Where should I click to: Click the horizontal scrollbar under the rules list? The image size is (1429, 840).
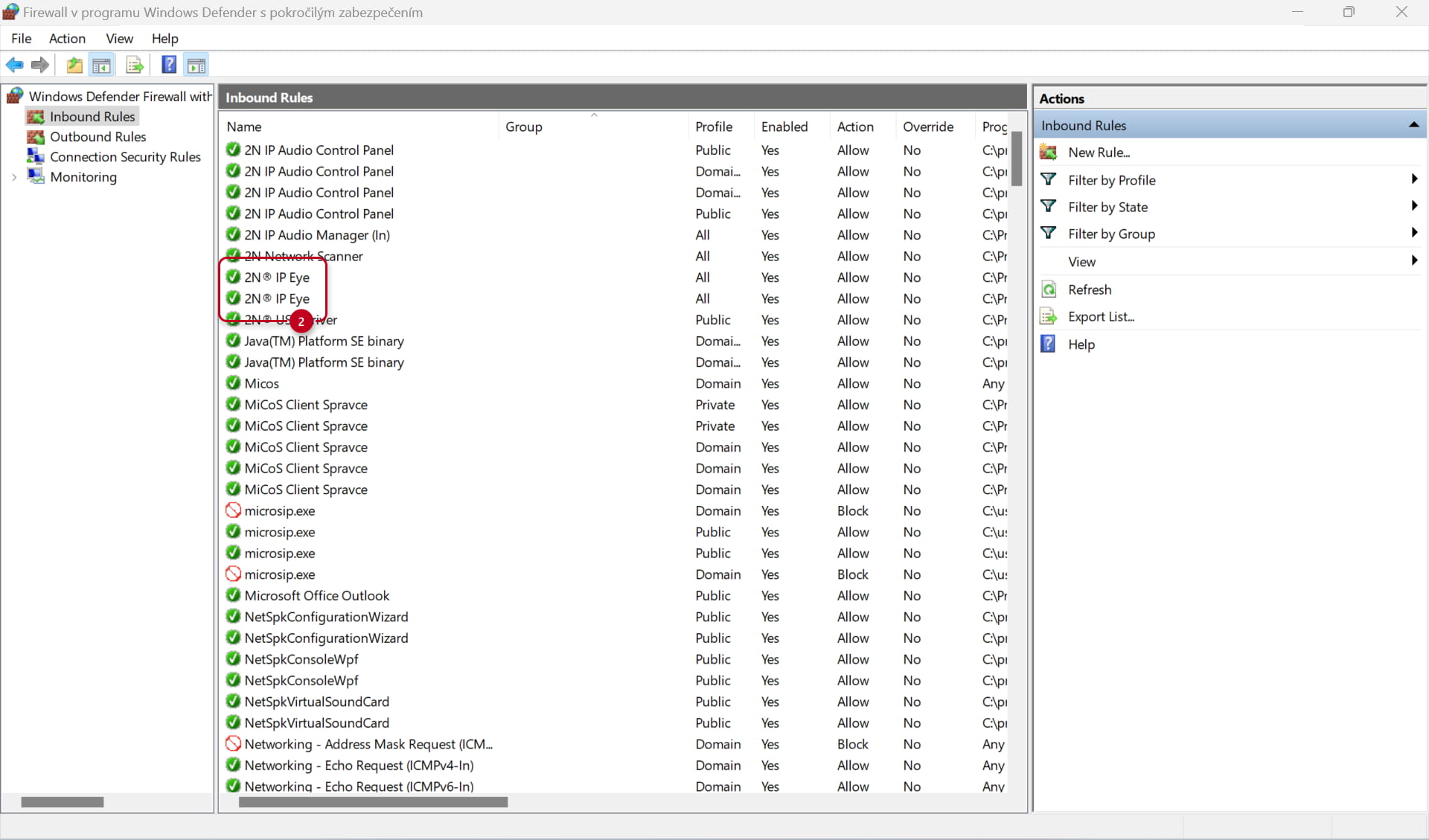(373, 802)
